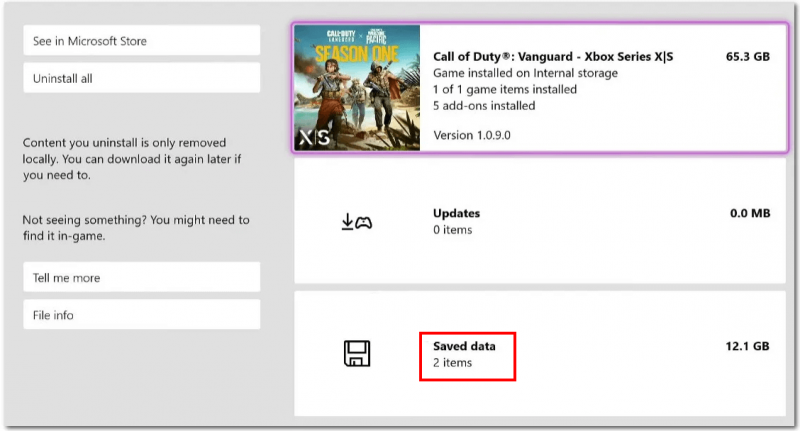Viewport: 800px width, 431px height.
Task: Open the Saved data label
Action: 464,346
